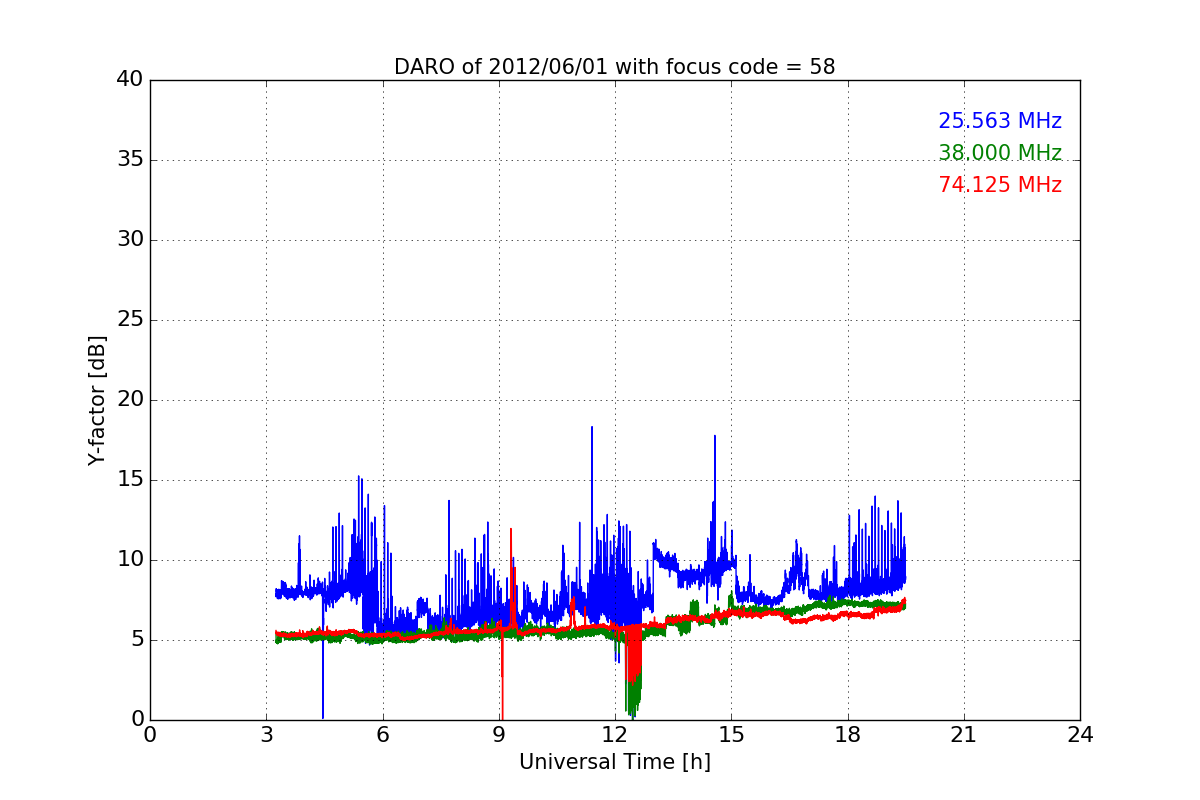Click the x-axis tick label 12
This screenshot has width=1200, height=800.
tap(615, 734)
